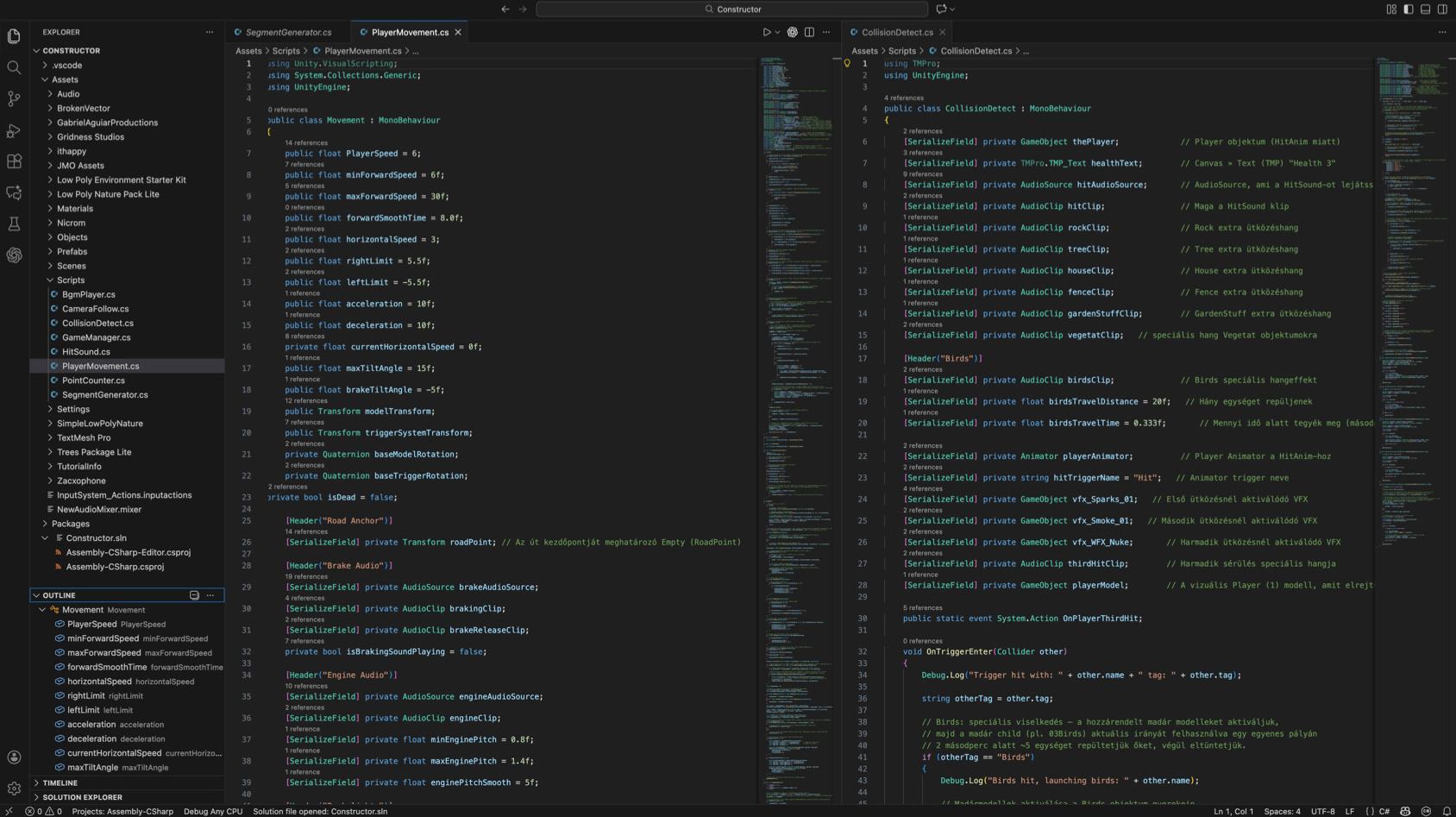The width and height of the screenshot is (1456, 817).
Task: Click the UTF-8 encoding indicator
Action: (x=1322, y=811)
